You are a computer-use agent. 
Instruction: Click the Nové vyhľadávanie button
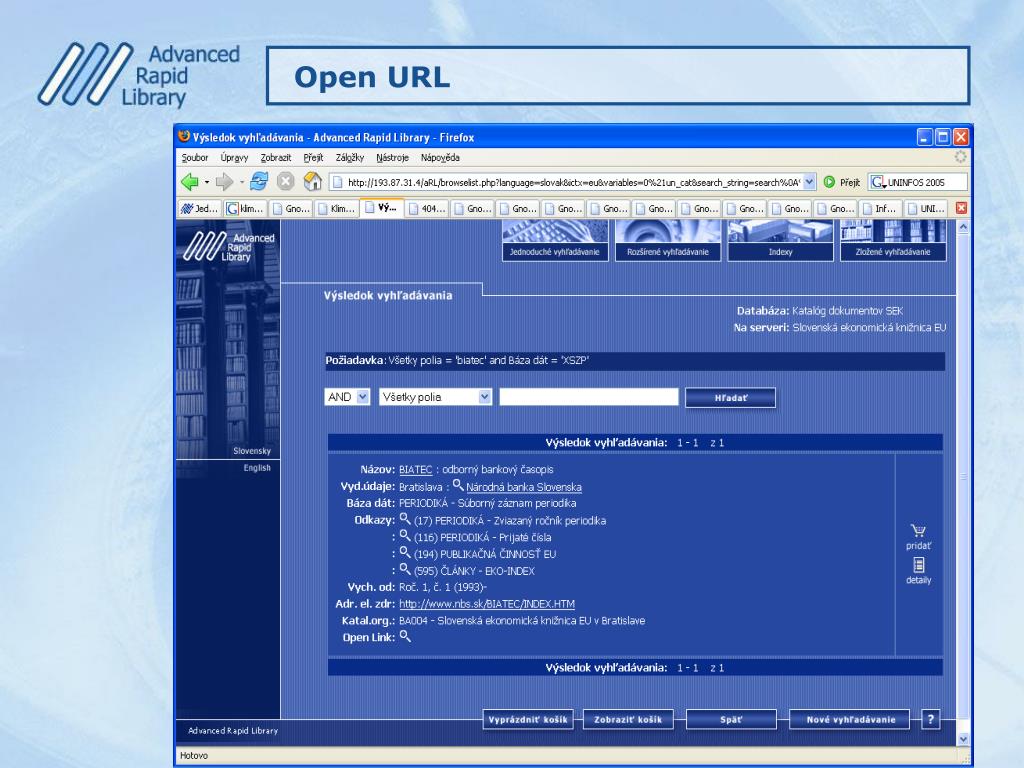850,720
